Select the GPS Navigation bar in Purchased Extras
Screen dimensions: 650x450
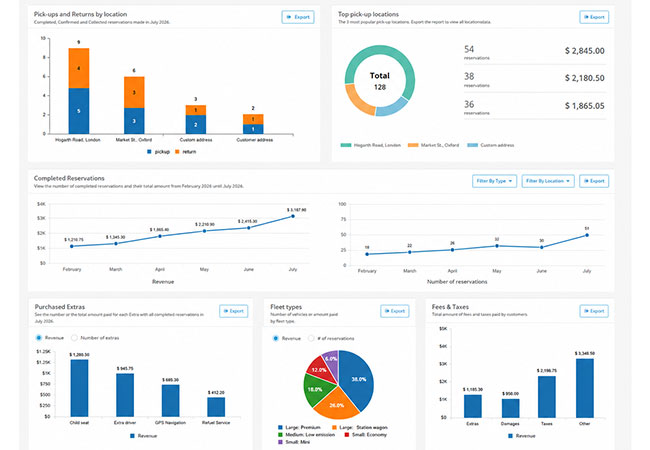(x=170, y=401)
